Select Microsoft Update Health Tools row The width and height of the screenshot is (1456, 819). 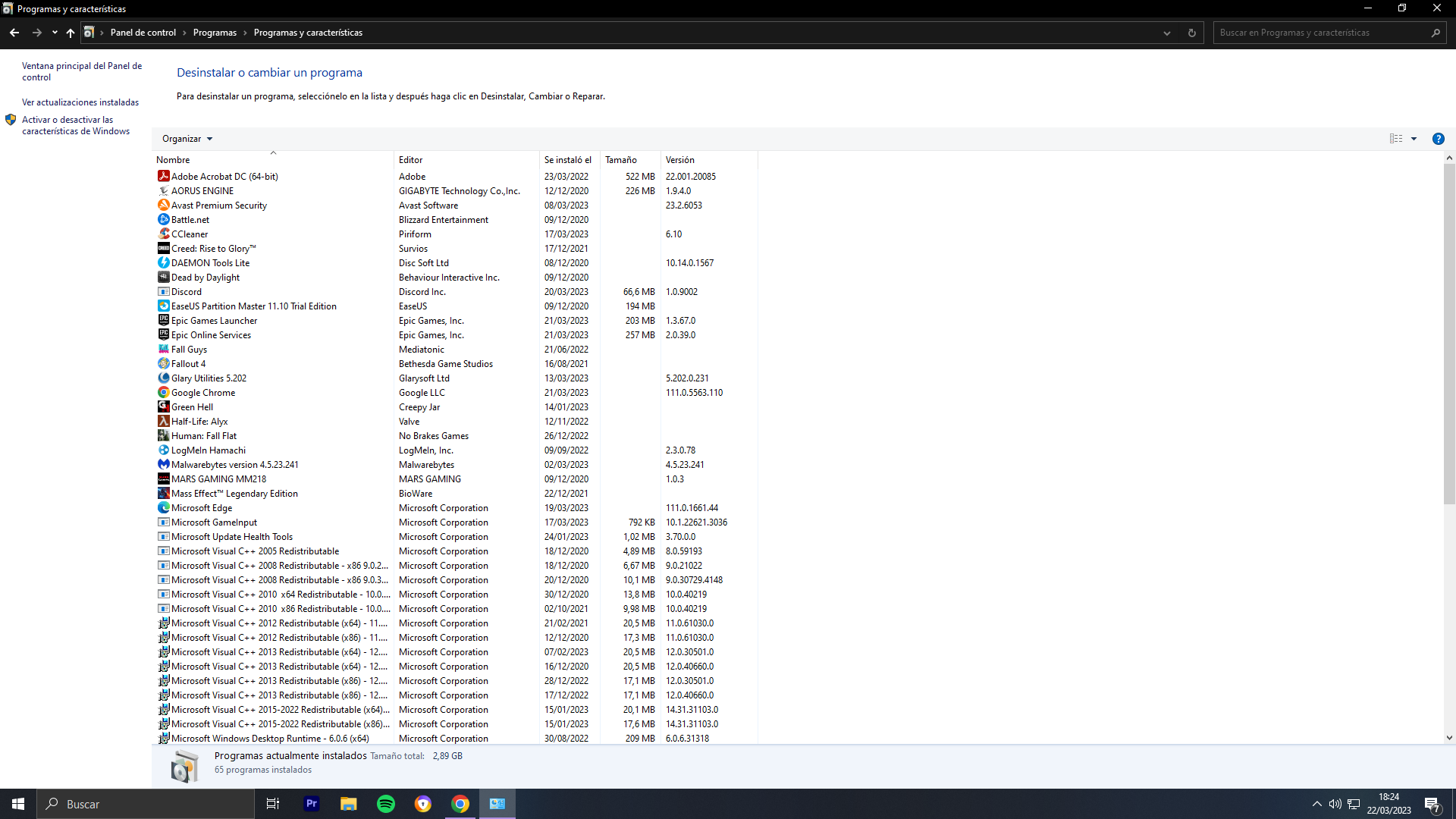(x=455, y=536)
